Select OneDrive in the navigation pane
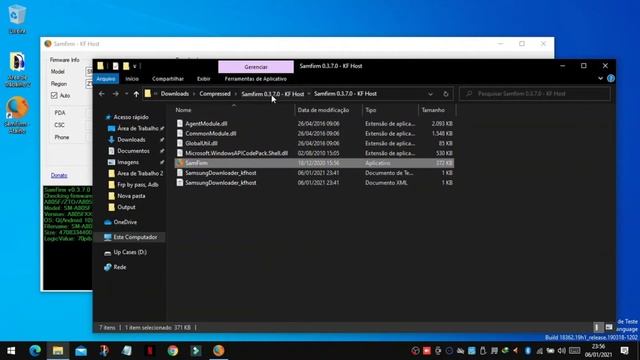This screenshot has height=360, width=640. 125,222
